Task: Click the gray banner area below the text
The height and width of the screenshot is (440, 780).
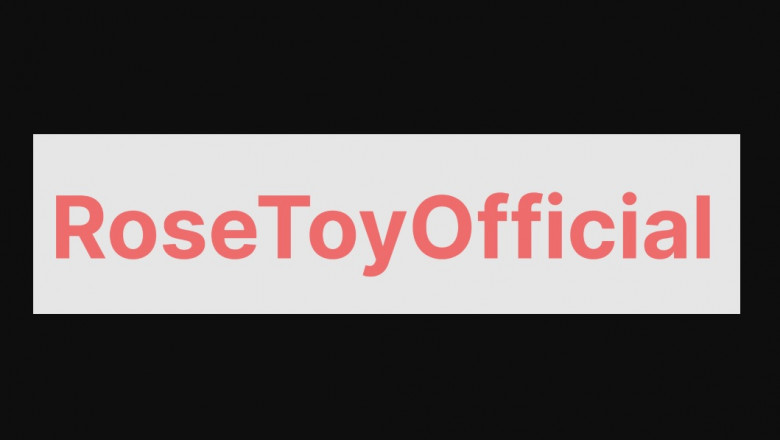Action: tap(387, 295)
